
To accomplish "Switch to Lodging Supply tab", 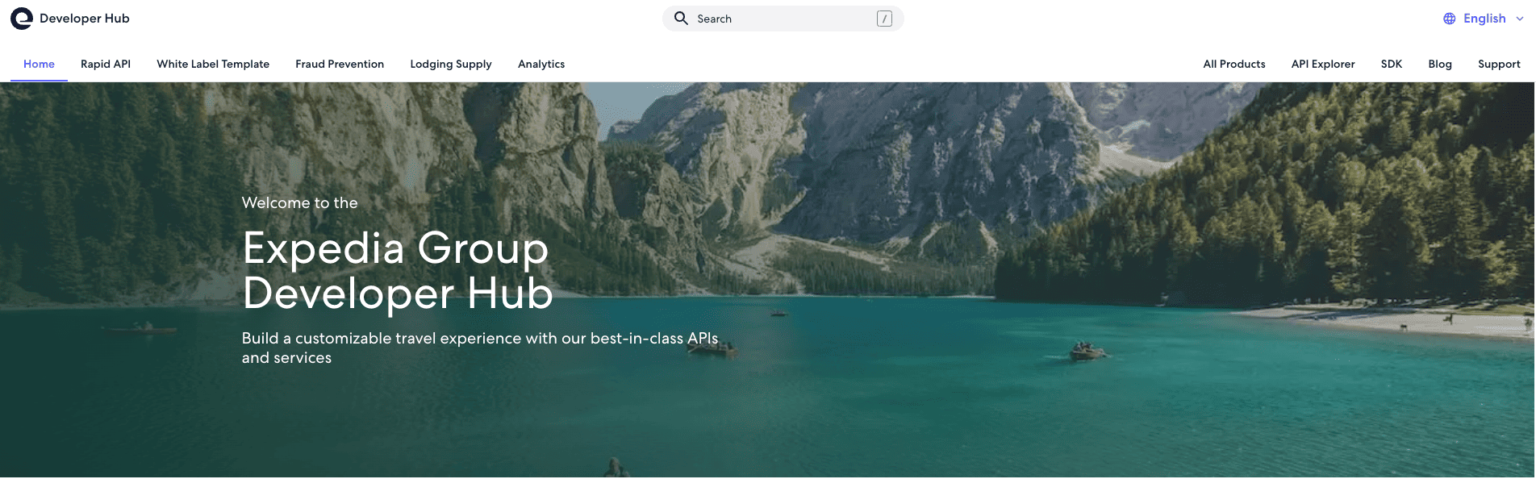I will [451, 64].
